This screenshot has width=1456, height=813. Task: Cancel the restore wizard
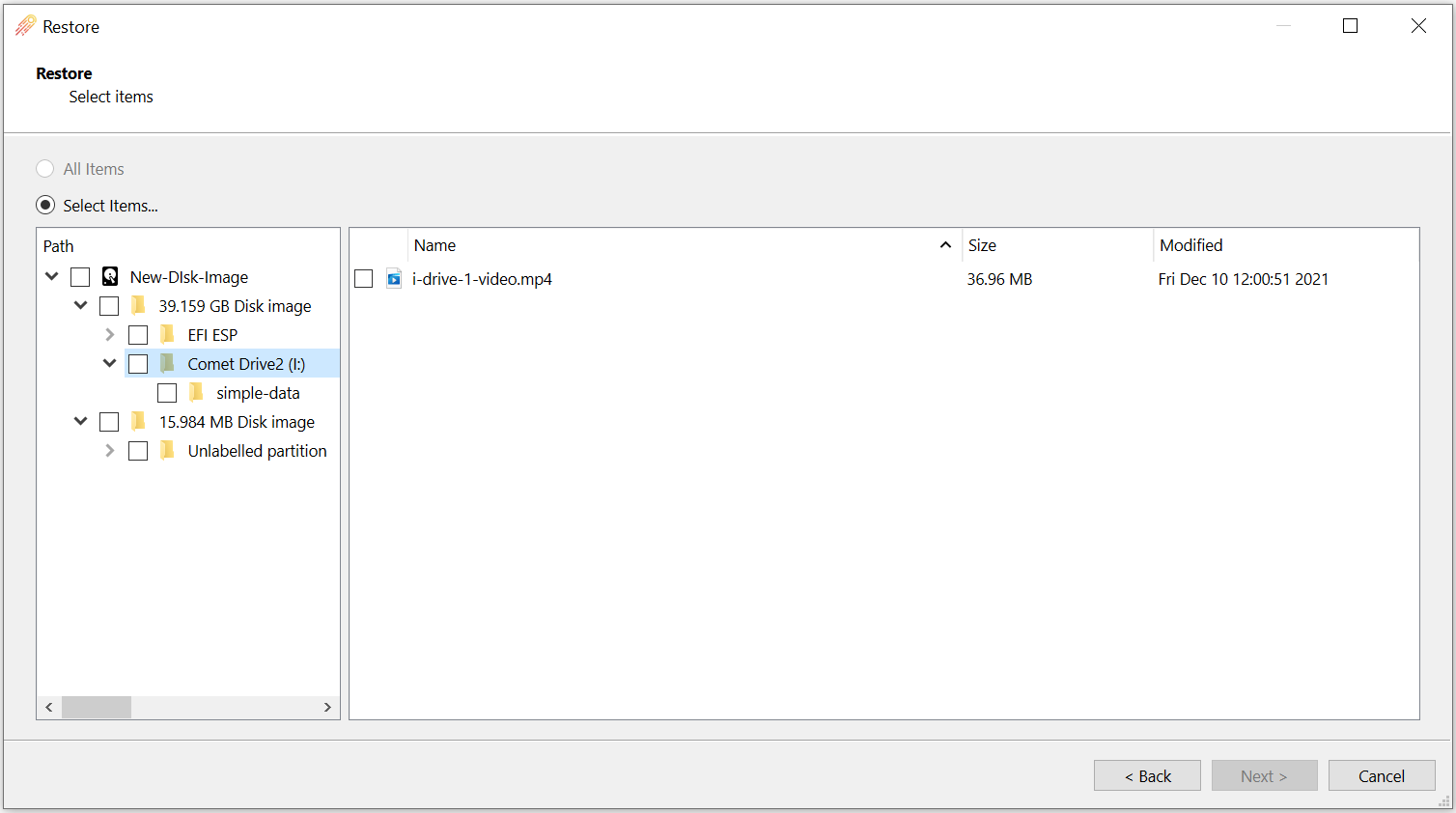(x=1381, y=776)
